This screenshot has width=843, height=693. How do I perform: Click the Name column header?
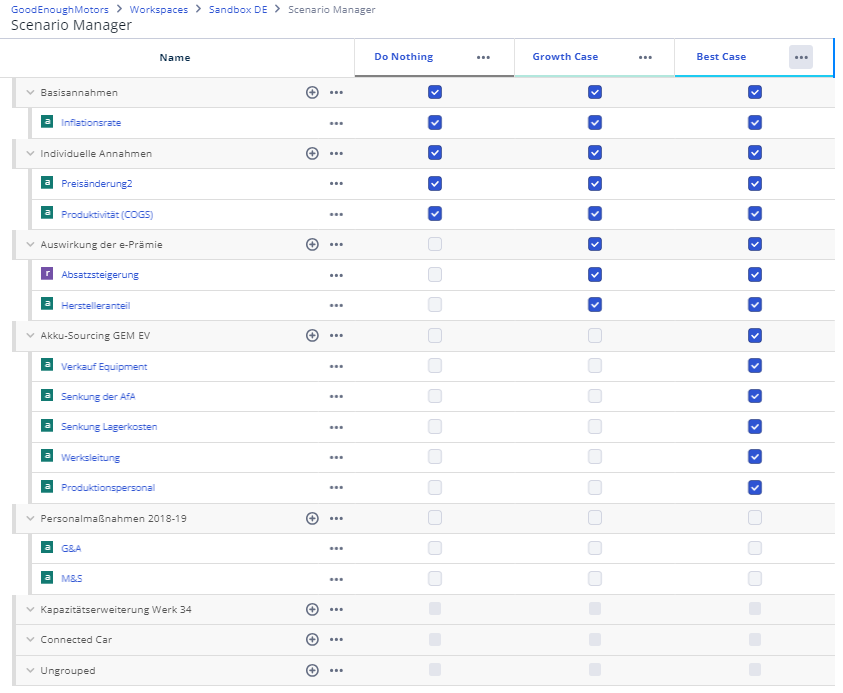174,58
